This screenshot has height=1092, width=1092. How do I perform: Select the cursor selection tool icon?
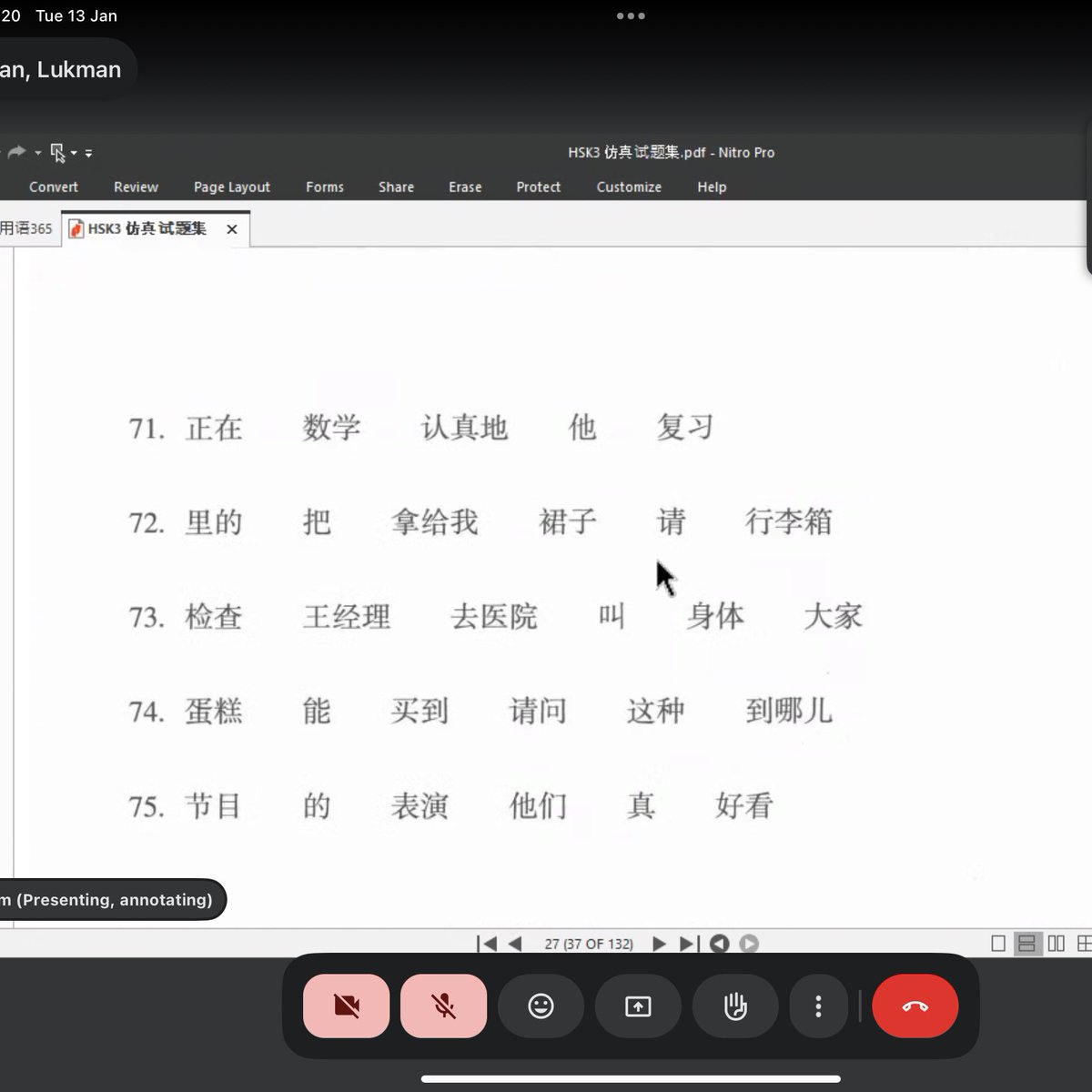[58, 153]
